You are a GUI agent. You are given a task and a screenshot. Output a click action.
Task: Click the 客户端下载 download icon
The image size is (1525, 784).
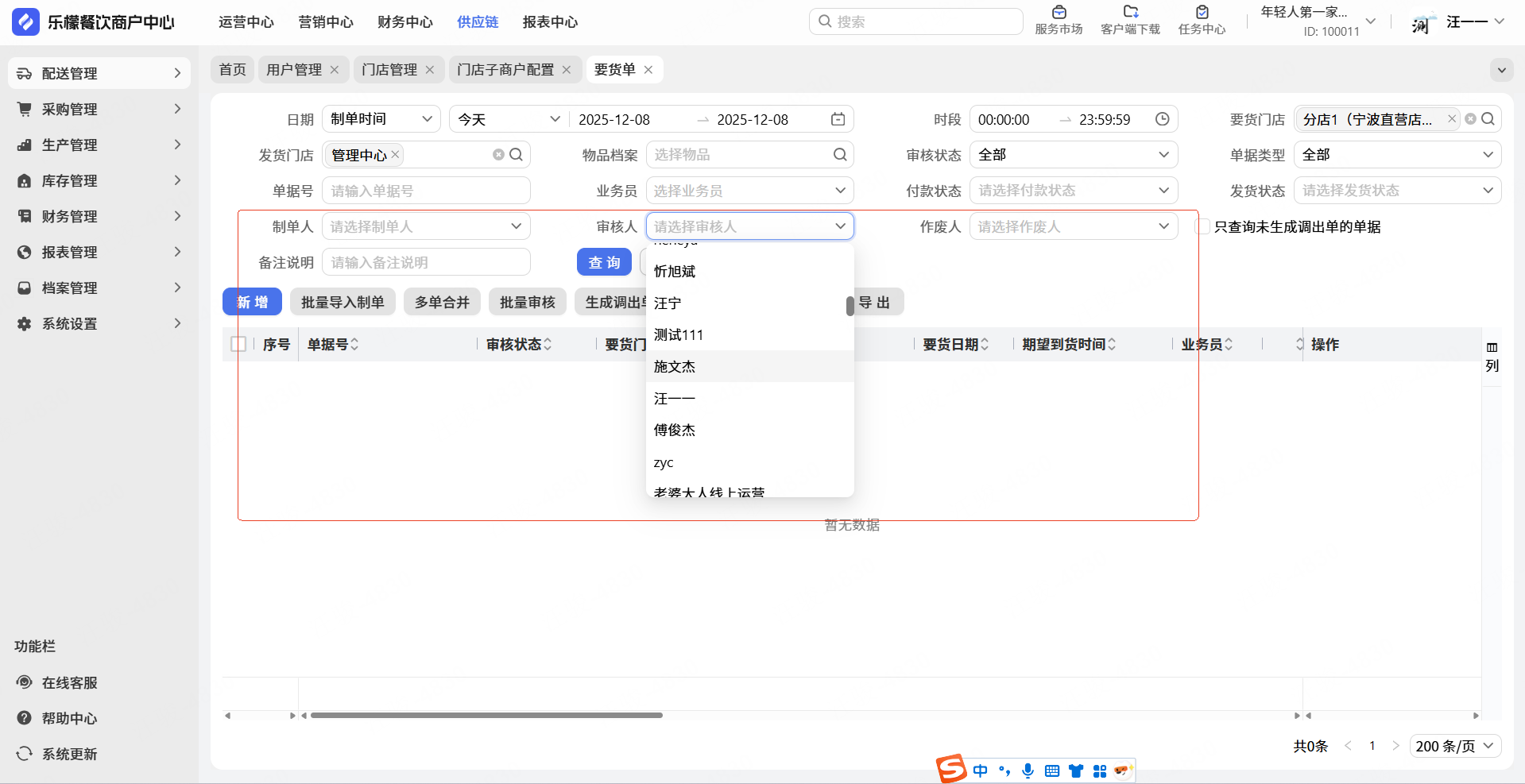click(1130, 13)
